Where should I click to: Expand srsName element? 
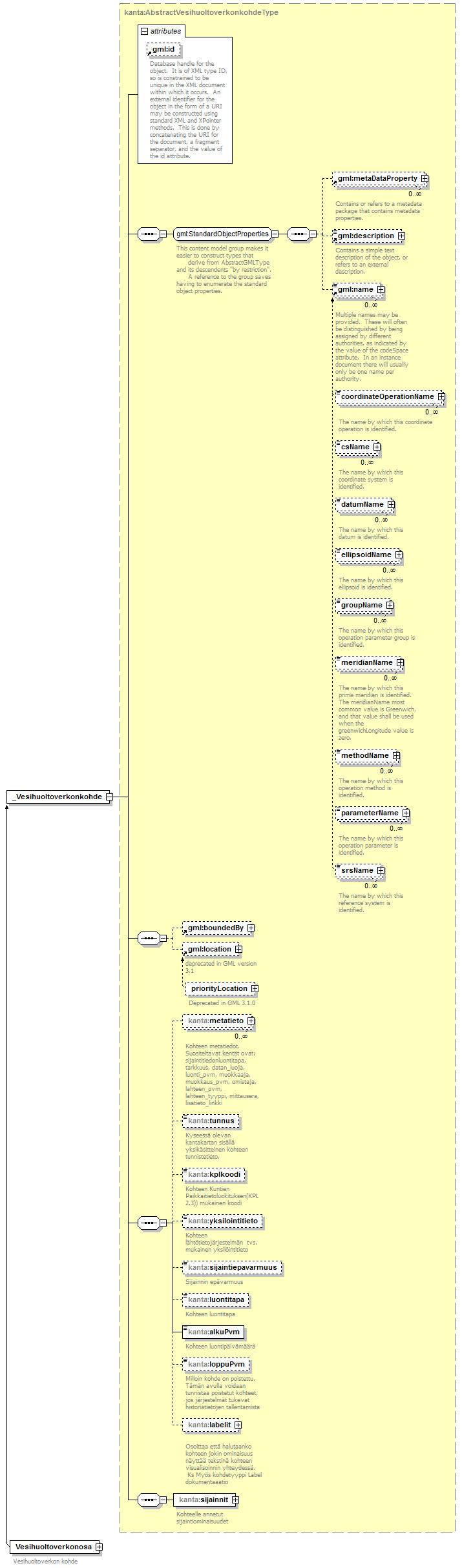coord(381,870)
